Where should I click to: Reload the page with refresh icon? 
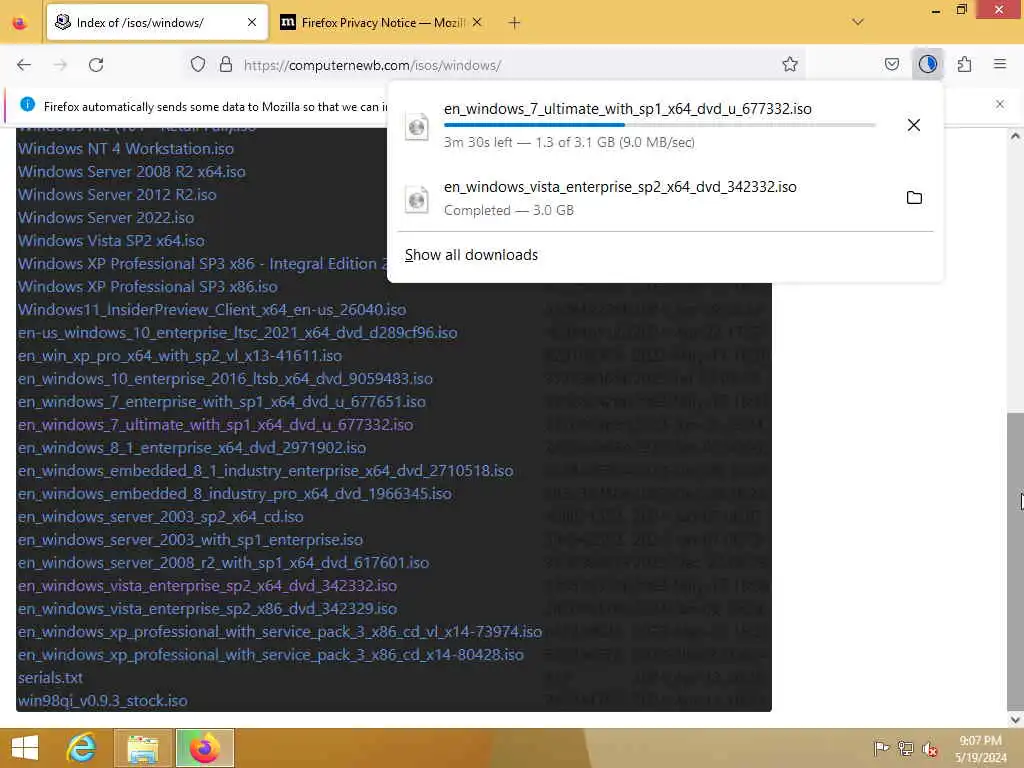pos(96,65)
